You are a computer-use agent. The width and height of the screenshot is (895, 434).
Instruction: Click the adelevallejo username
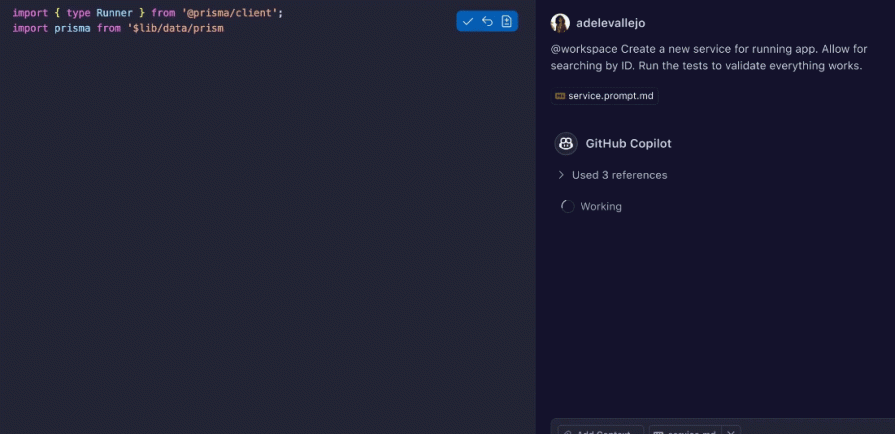pyautogui.click(x=611, y=23)
